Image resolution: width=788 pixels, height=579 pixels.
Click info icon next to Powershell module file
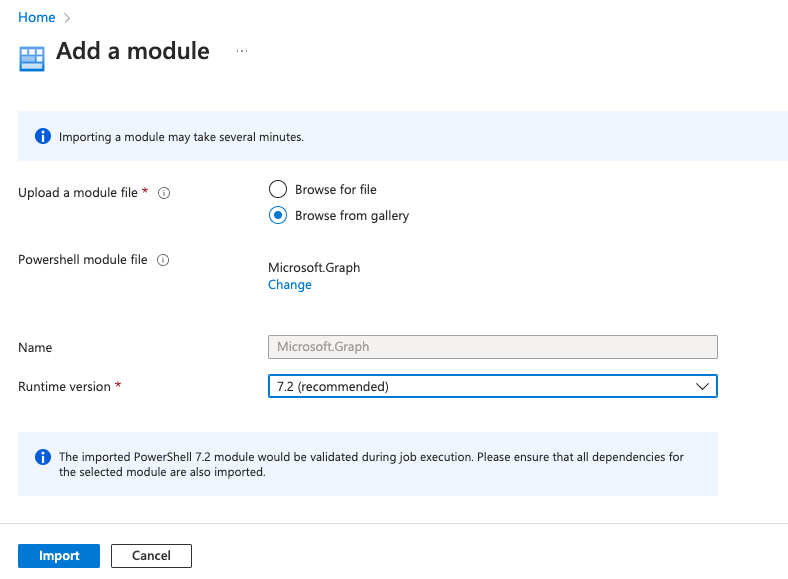[x=163, y=260]
